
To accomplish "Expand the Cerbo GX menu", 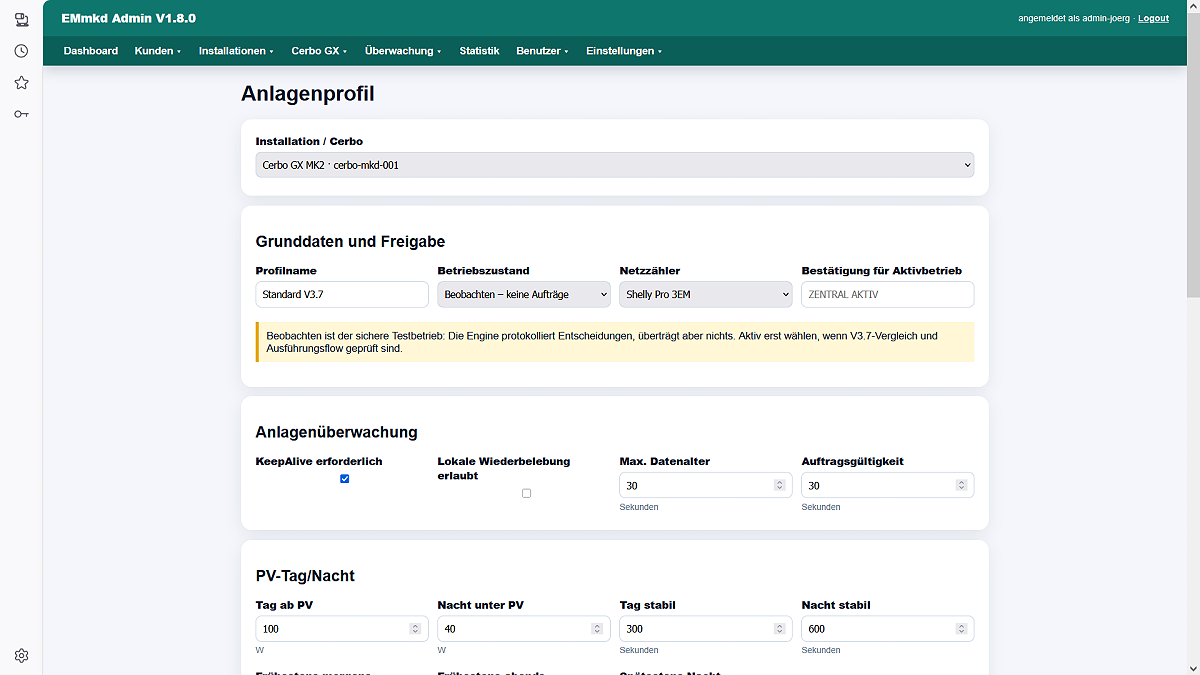I will tap(320, 51).
